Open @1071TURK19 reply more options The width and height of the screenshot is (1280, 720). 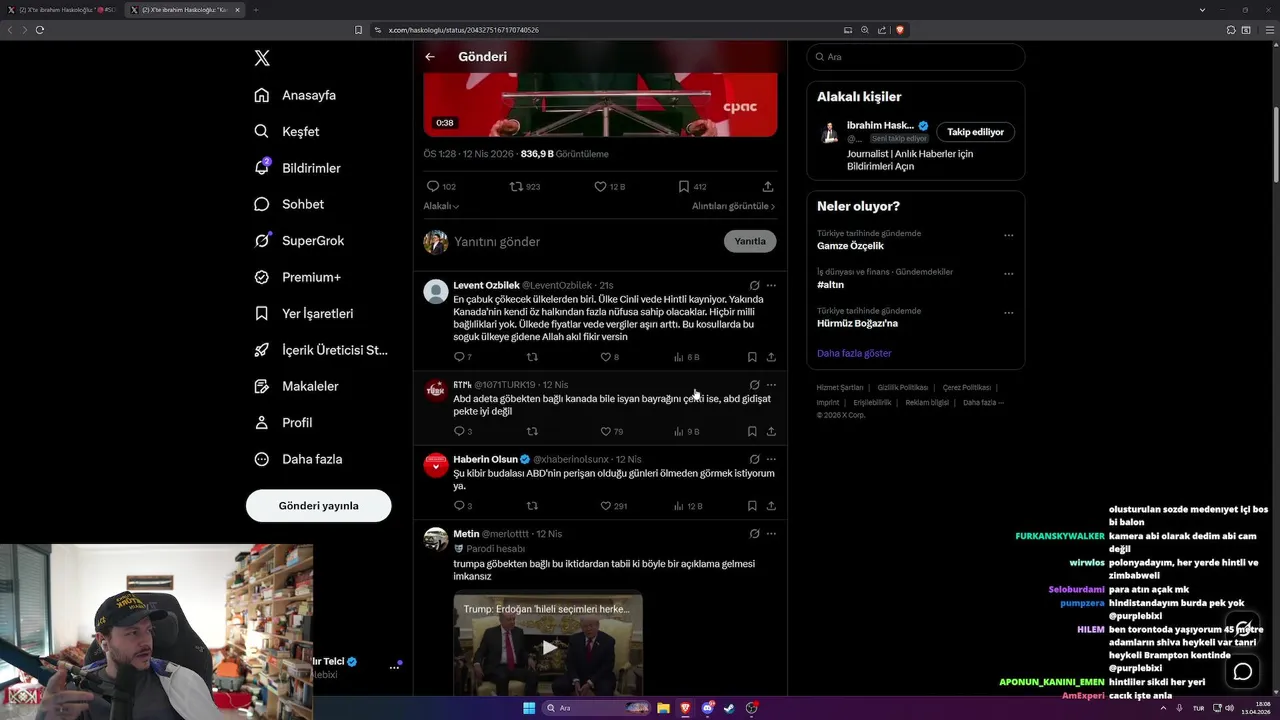[x=771, y=385]
